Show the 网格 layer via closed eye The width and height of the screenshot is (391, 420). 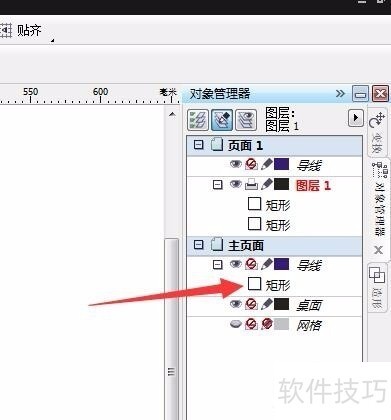[236, 324]
